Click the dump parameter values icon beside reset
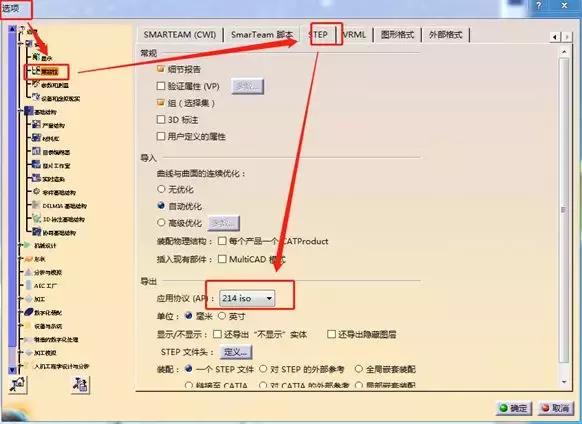The width and height of the screenshot is (582, 424). (80, 384)
